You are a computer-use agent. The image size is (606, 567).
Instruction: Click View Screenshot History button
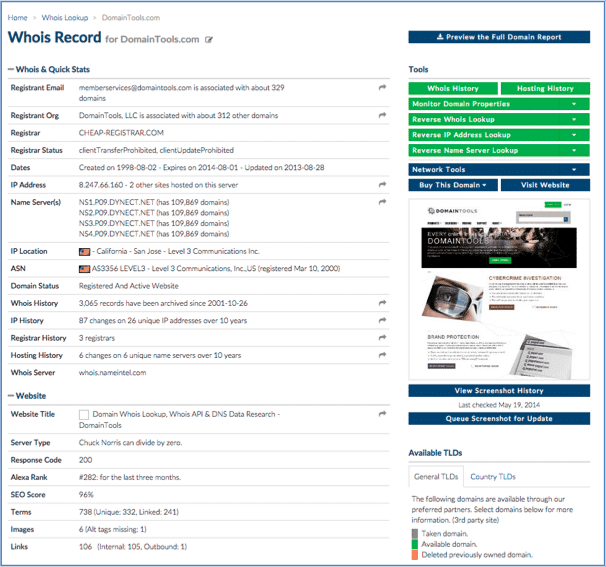point(499,391)
